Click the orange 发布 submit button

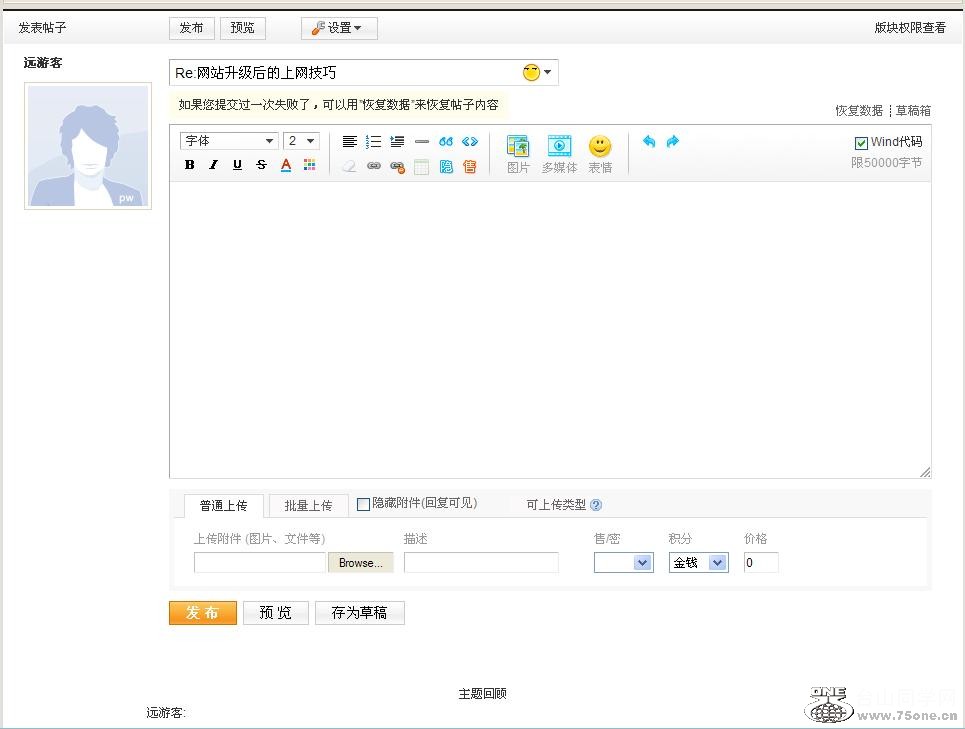202,613
